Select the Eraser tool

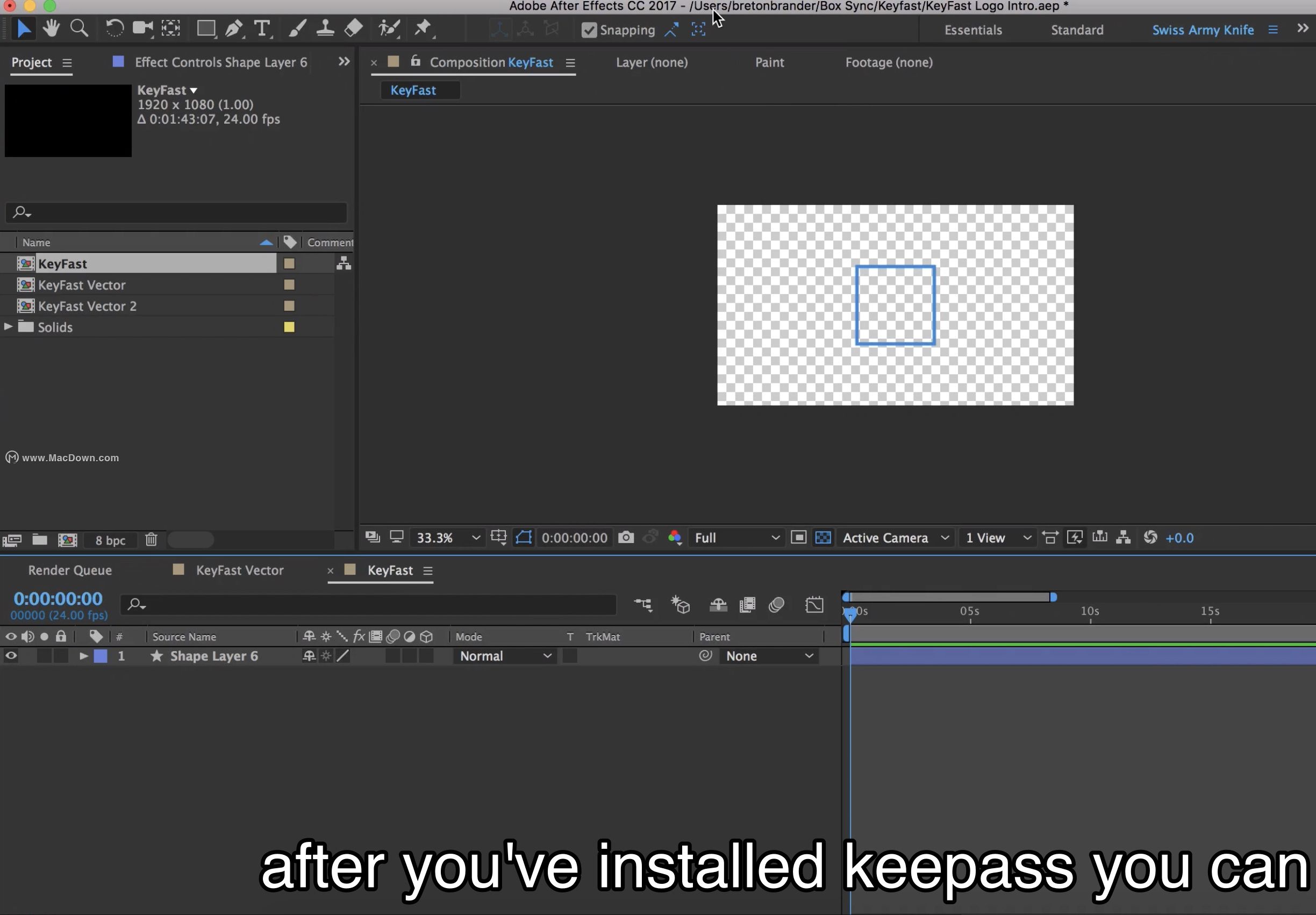coord(353,28)
